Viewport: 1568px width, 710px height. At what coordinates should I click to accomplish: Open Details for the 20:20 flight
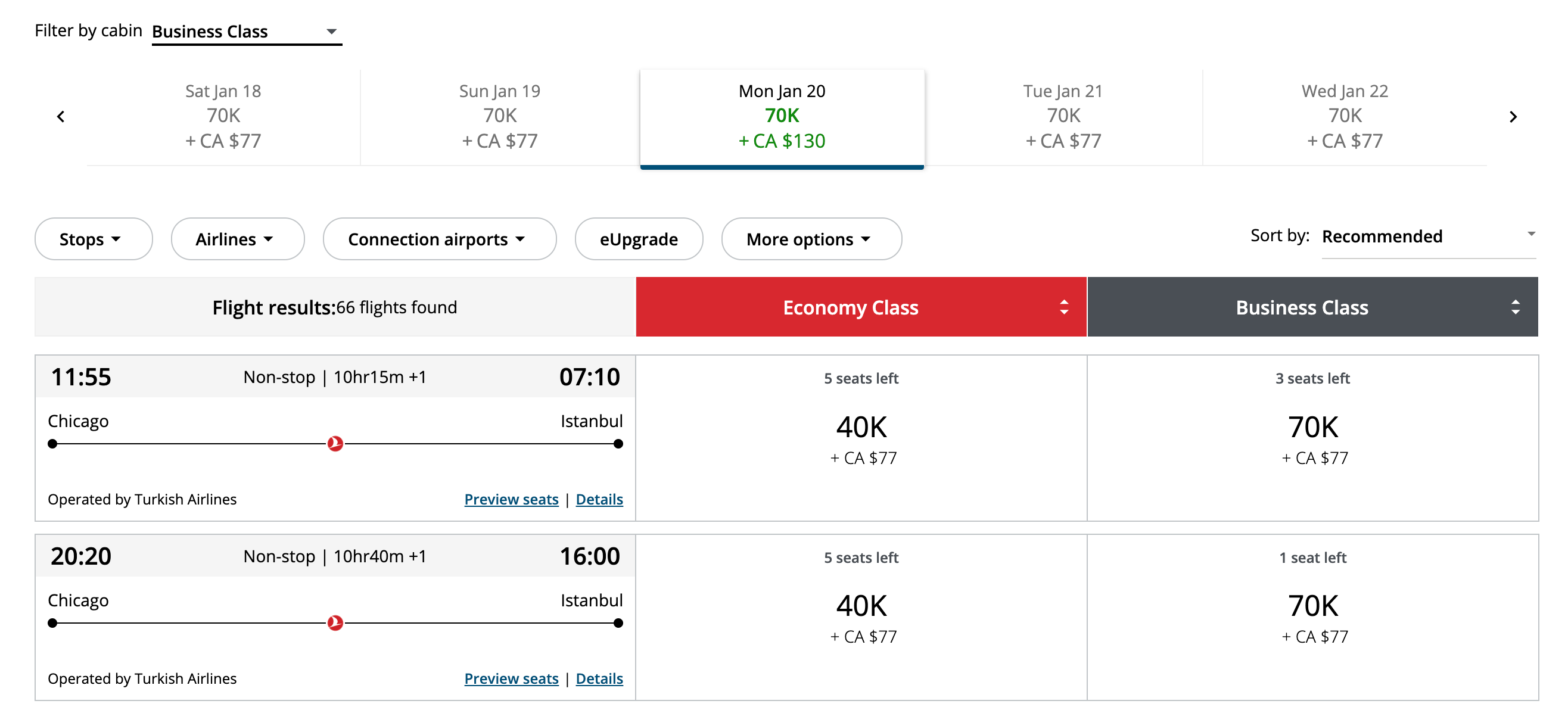tap(599, 678)
